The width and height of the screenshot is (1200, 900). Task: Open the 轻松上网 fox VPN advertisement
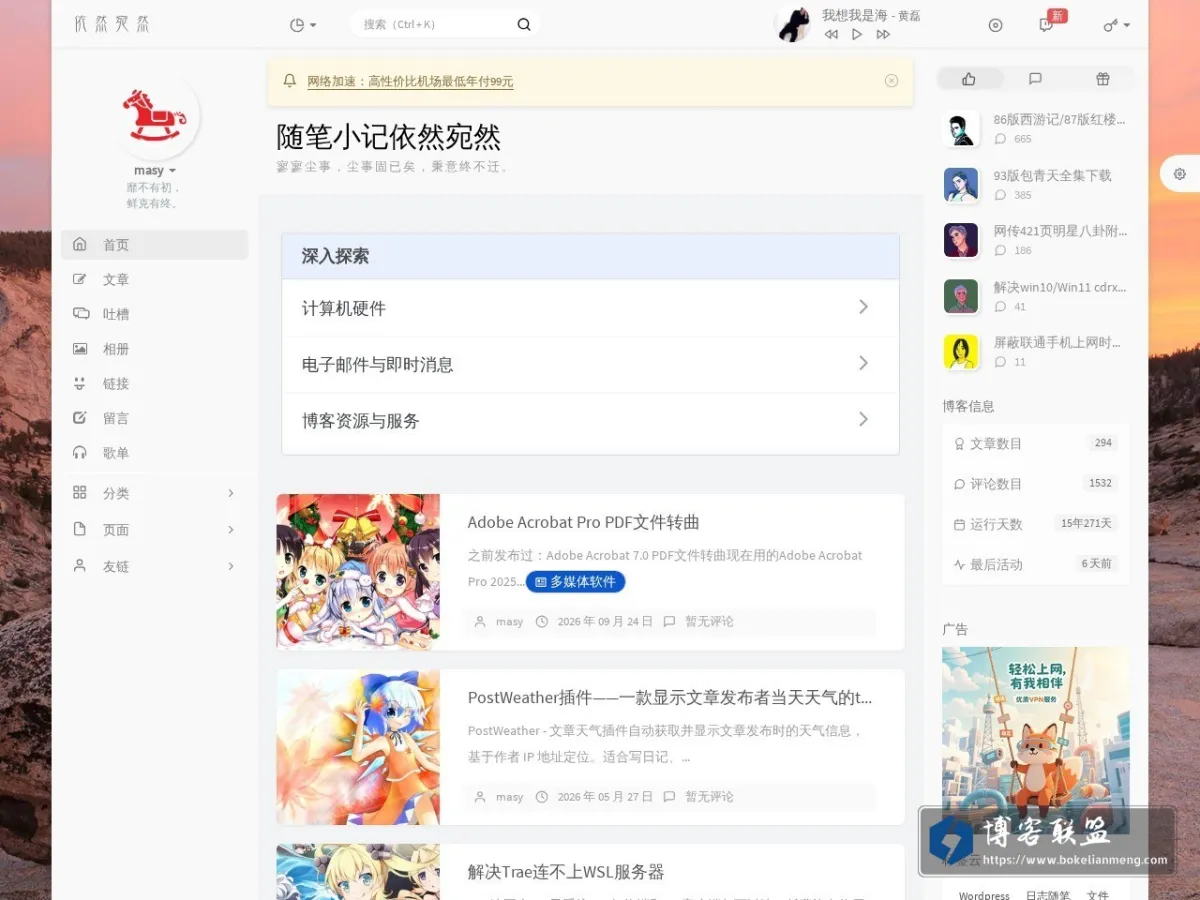(x=1036, y=740)
